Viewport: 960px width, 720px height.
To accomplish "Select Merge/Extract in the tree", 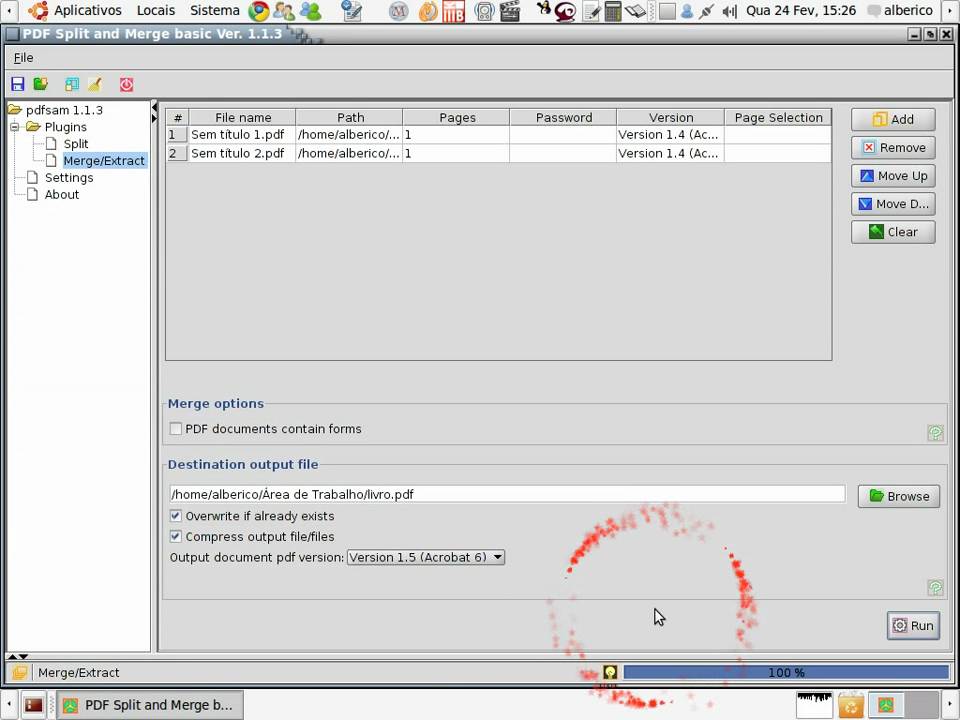I will pyautogui.click(x=104, y=160).
